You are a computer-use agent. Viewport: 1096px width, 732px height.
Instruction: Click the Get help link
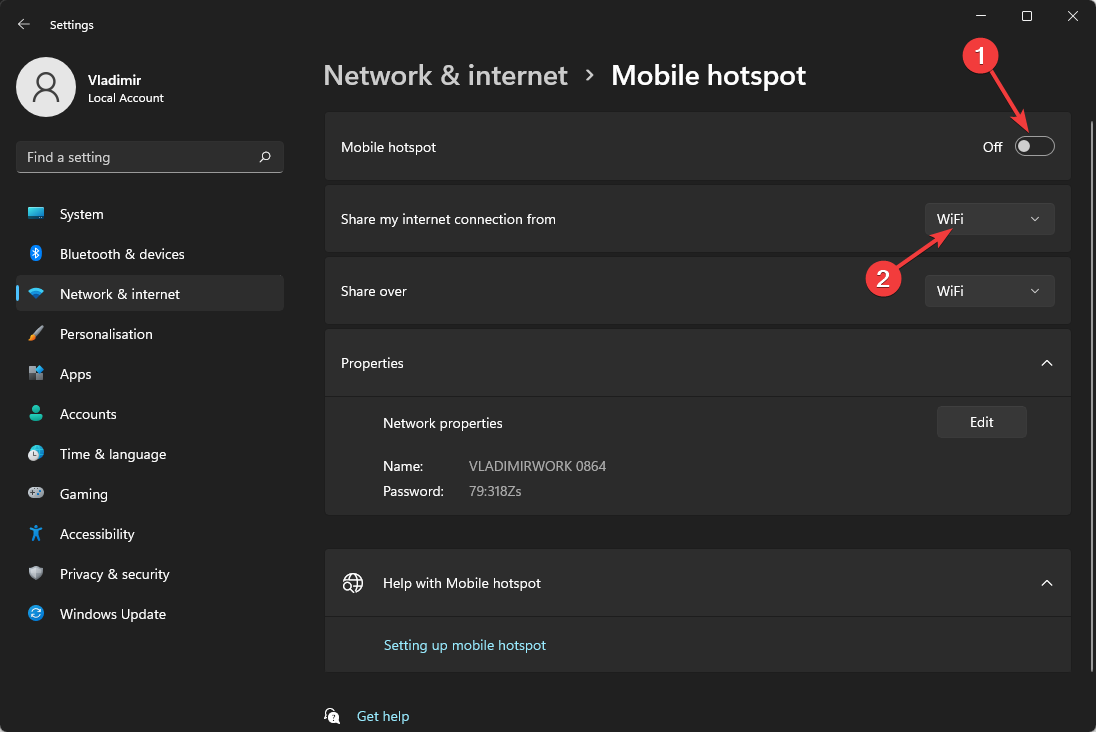point(383,716)
